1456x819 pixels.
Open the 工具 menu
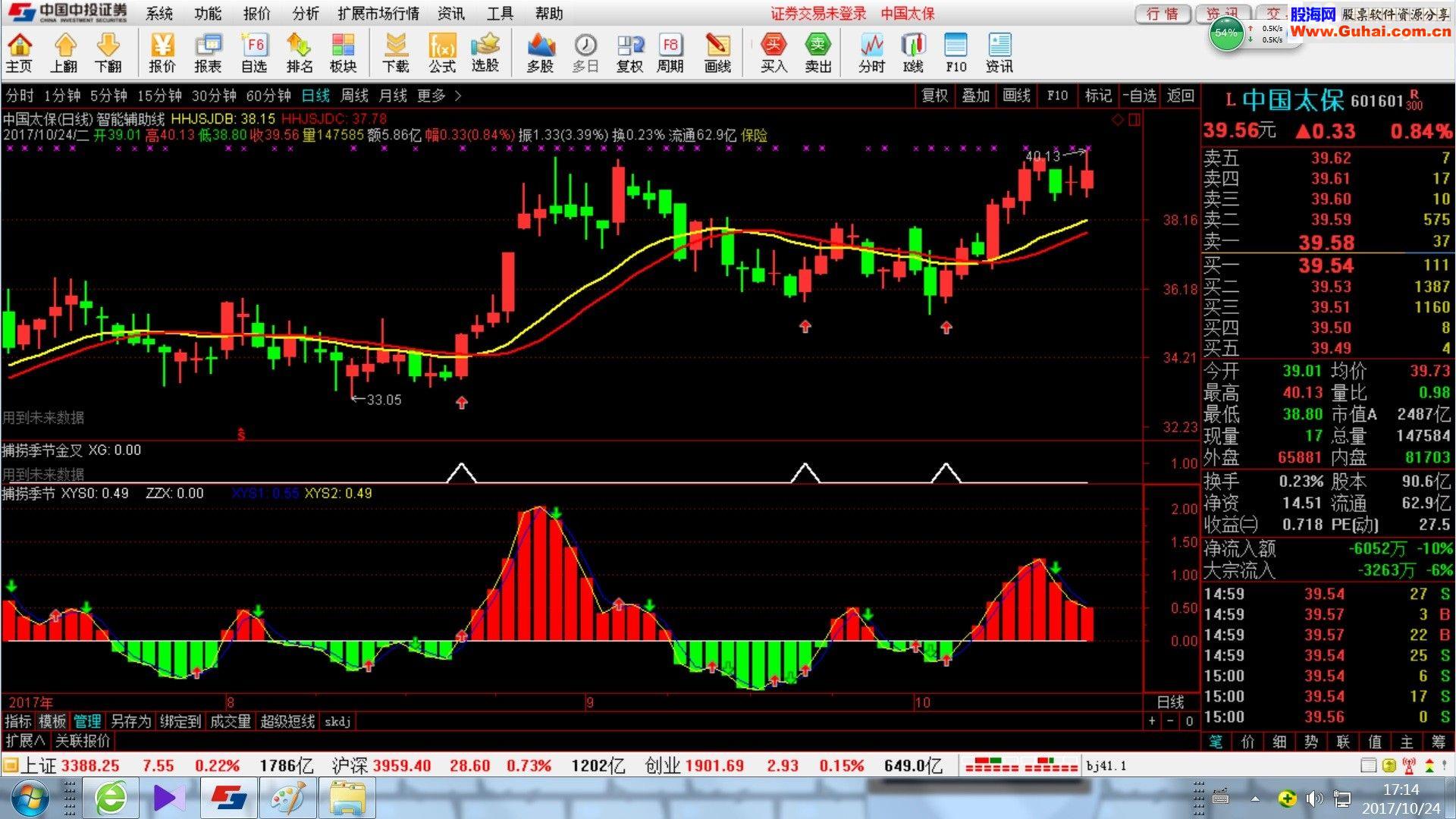click(x=500, y=14)
